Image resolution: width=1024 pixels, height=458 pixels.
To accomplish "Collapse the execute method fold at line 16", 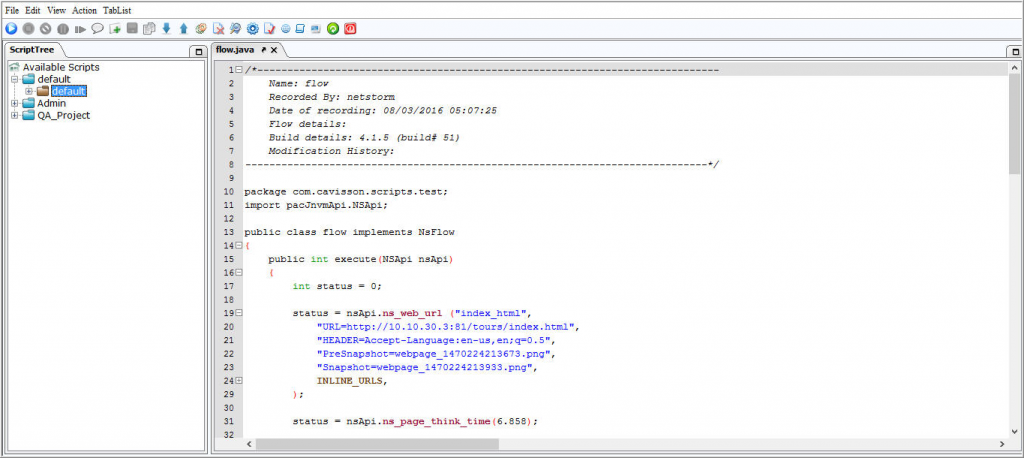I will point(239,272).
